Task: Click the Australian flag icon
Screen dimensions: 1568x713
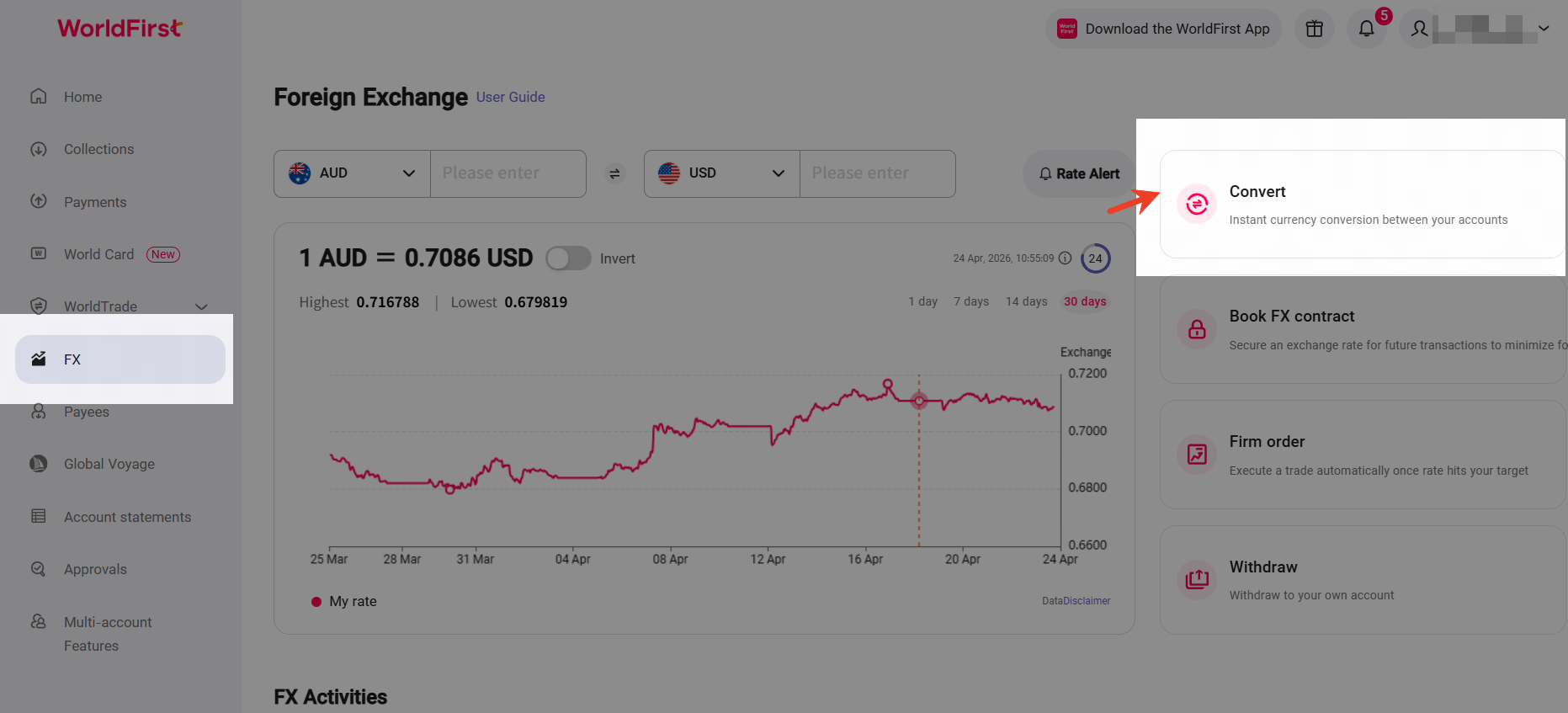Action: pos(300,173)
